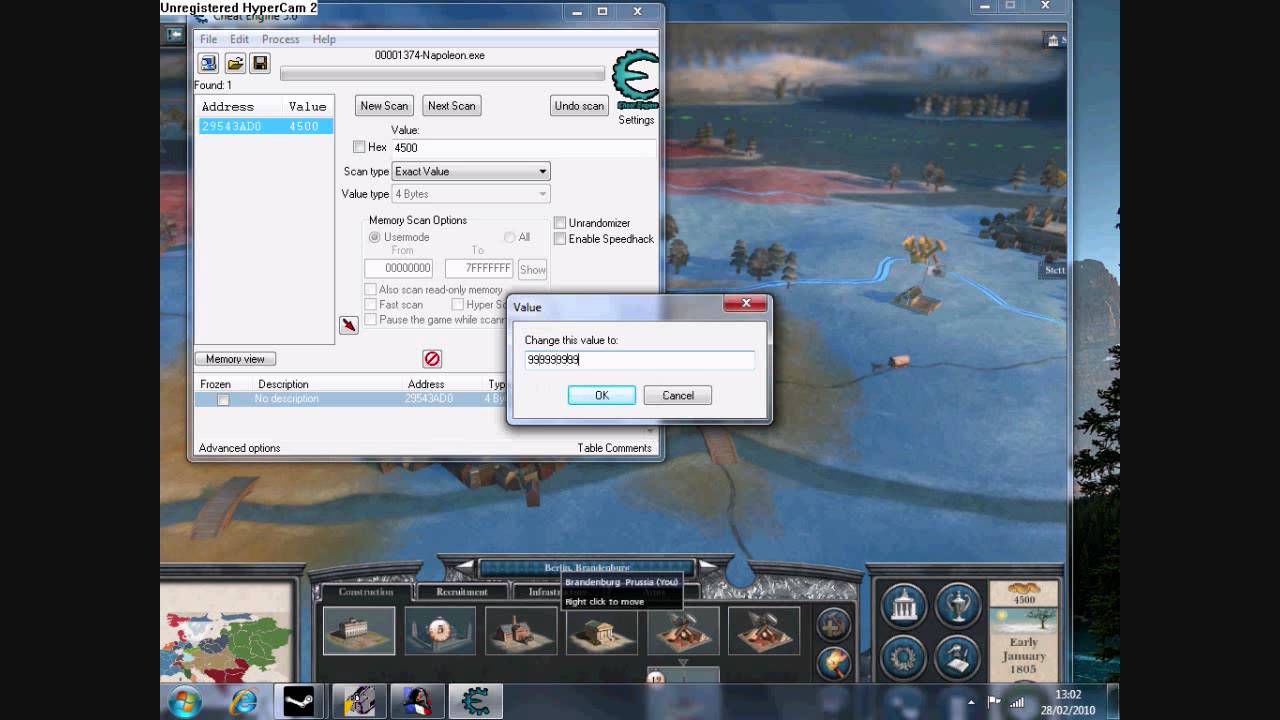
Task: Click the repair plus round button
Action: tap(833, 625)
